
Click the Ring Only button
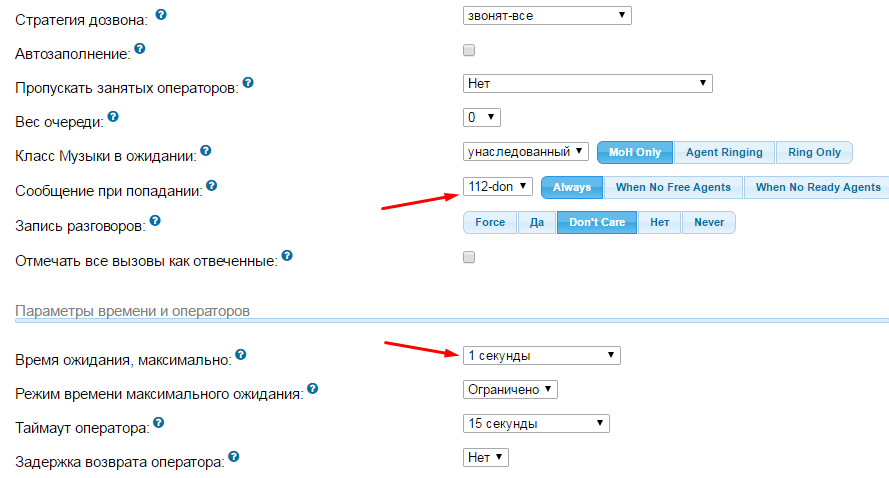(814, 152)
